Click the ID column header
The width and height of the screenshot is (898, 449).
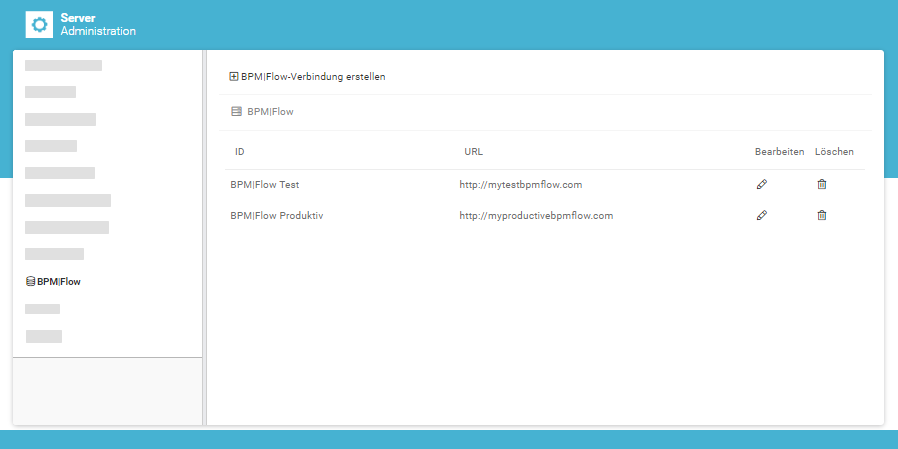point(240,152)
